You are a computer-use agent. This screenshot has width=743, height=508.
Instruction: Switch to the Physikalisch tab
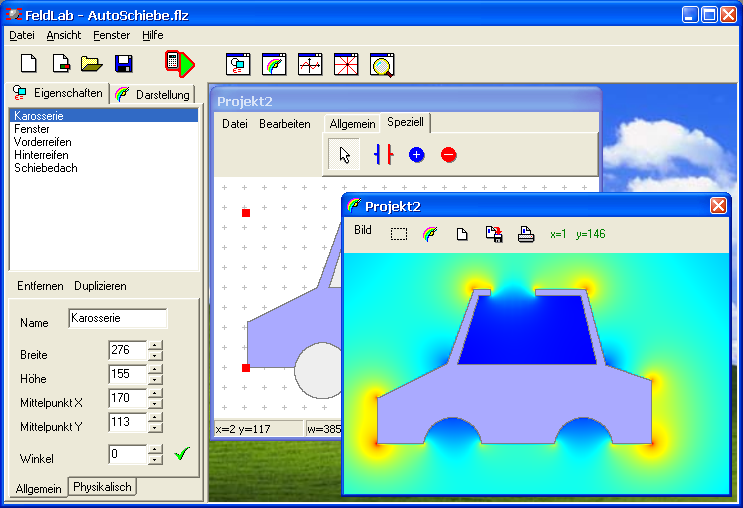(102, 487)
